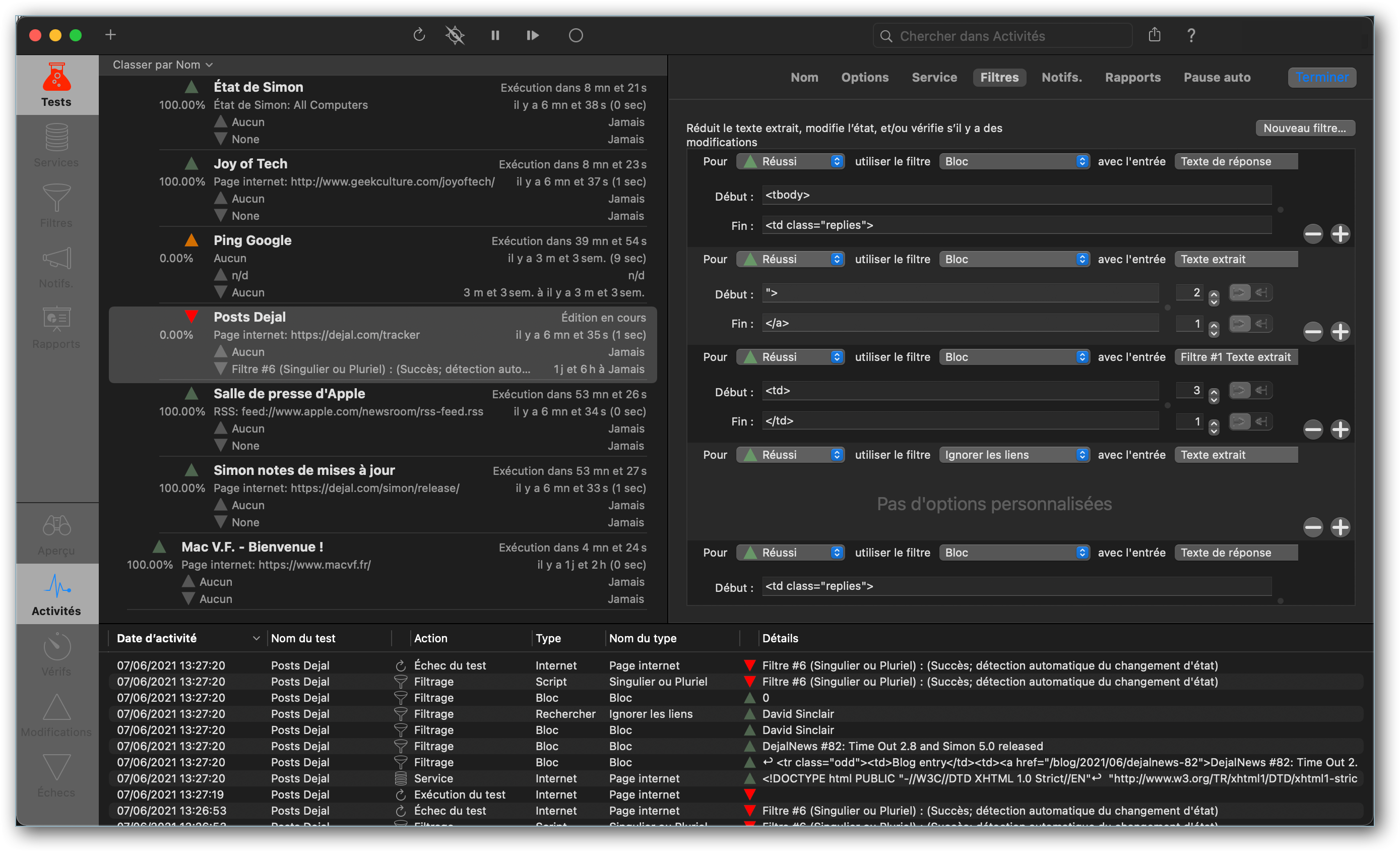
Task: Add a new item with toolbar plus
Action: [x=110, y=35]
